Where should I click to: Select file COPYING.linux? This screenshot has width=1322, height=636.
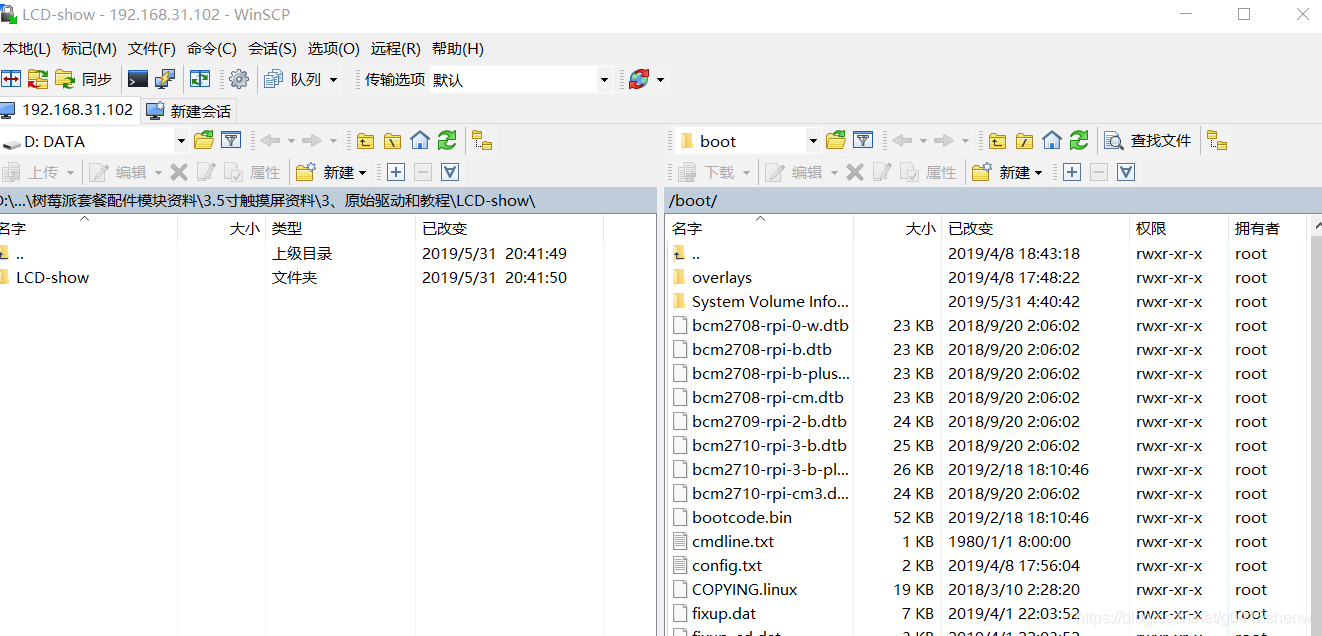pyautogui.click(x=744, y=590)
